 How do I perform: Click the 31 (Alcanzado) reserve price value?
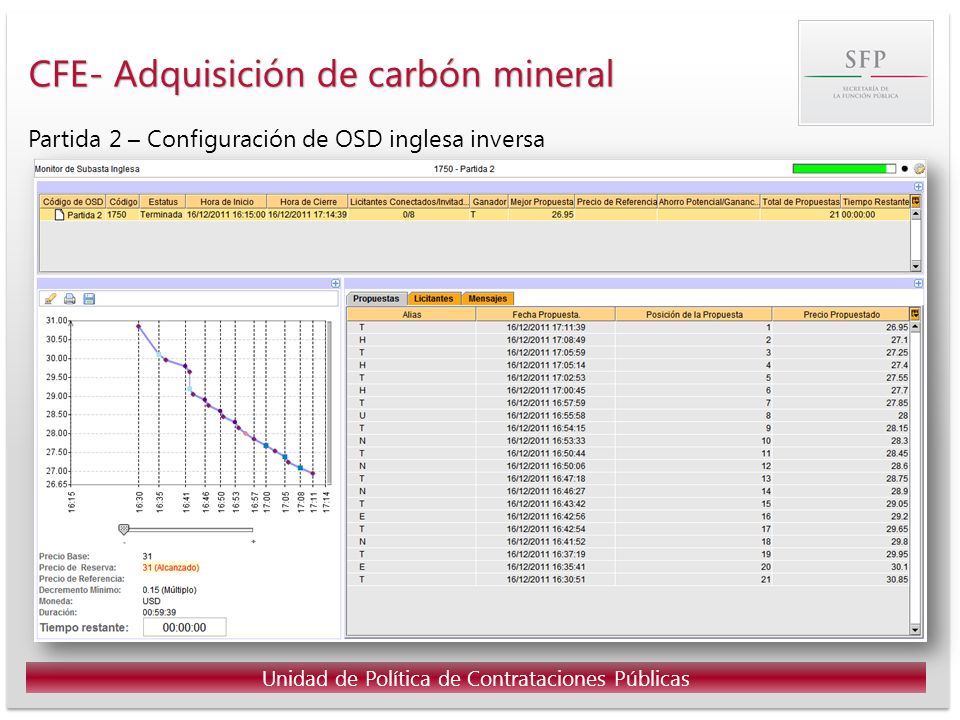coord(171,568)
